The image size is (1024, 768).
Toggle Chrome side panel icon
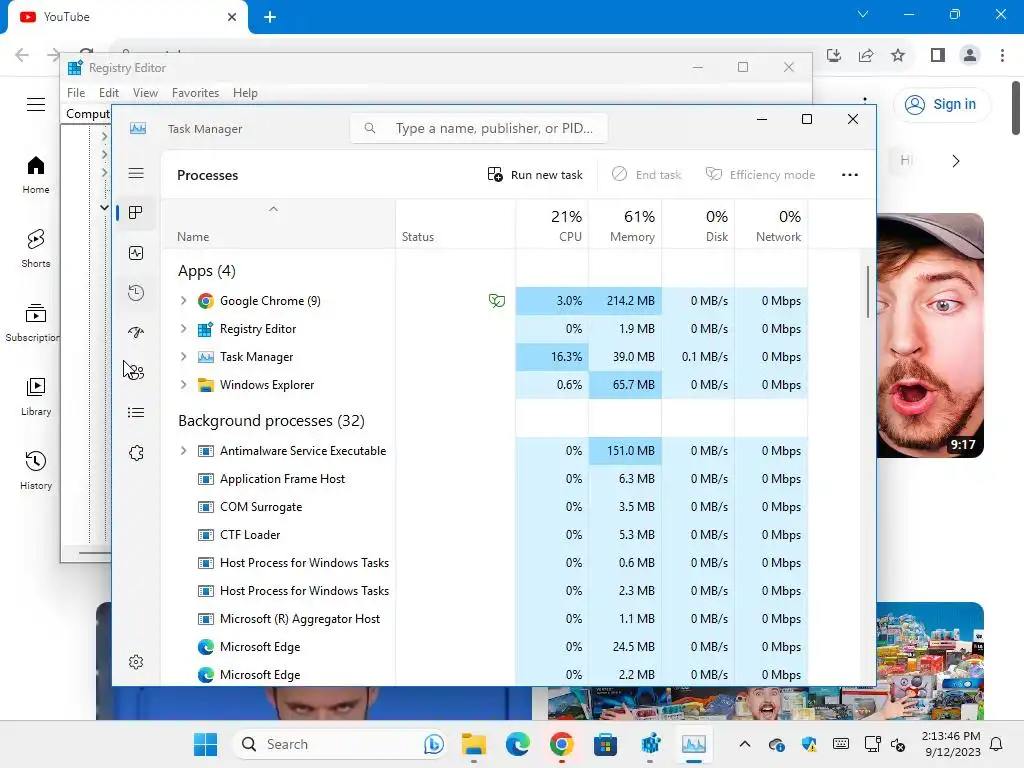[x=938, y=56]
